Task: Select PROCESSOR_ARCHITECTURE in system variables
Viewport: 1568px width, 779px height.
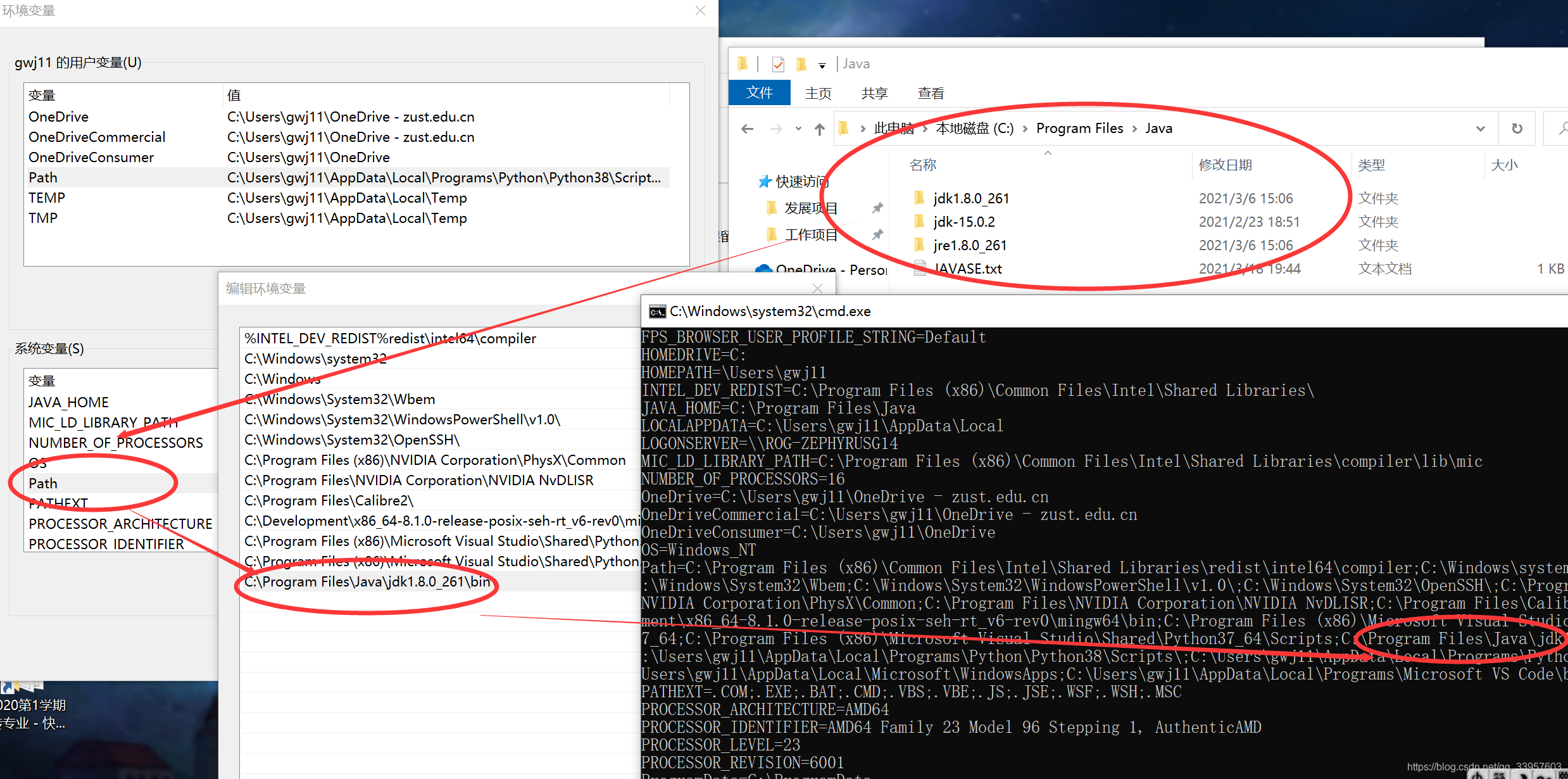Action: 121,524
